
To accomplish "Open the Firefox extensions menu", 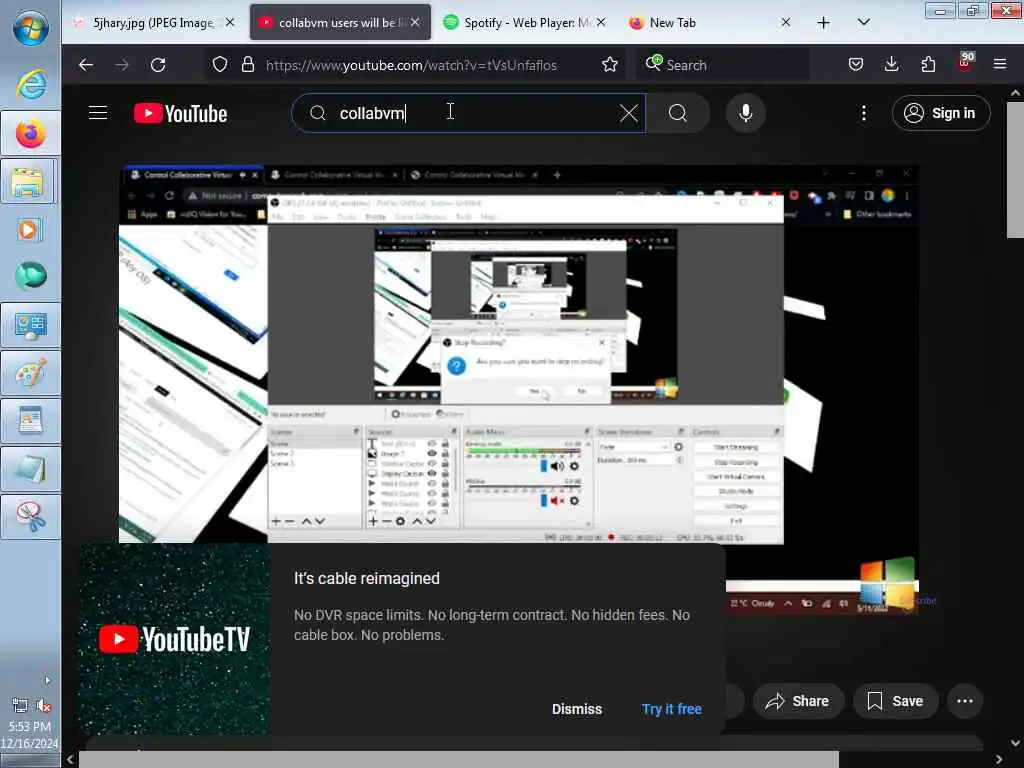I will point(928,65).
